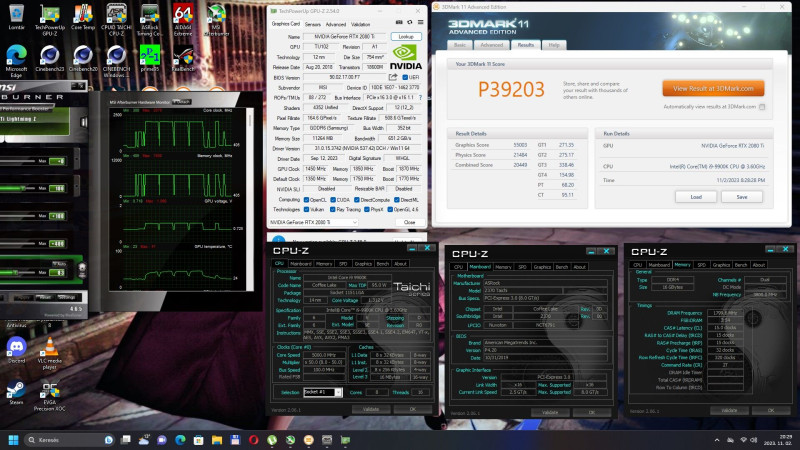Viewport: 800px width, 450px height.
Task: Click Validate in the Taichi CPU-Z window
Action: pyautogui.click(x=371, y=409)
